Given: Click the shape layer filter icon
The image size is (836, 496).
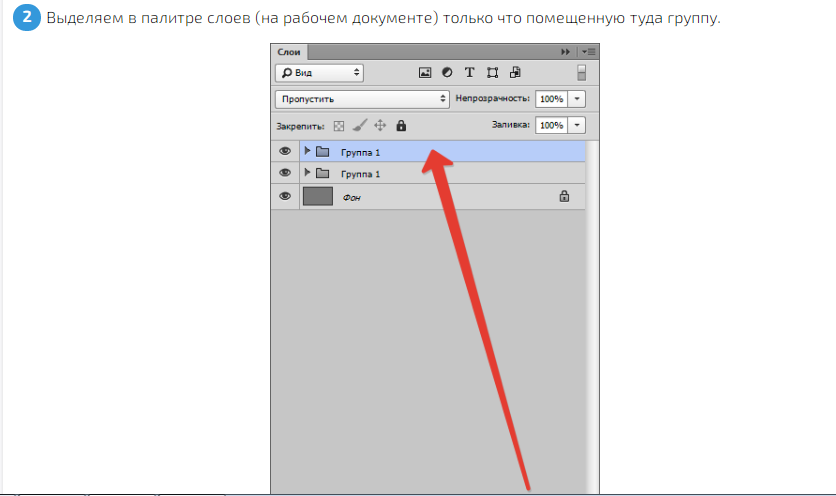Looking at the screenshot, I should click(492, 73).
